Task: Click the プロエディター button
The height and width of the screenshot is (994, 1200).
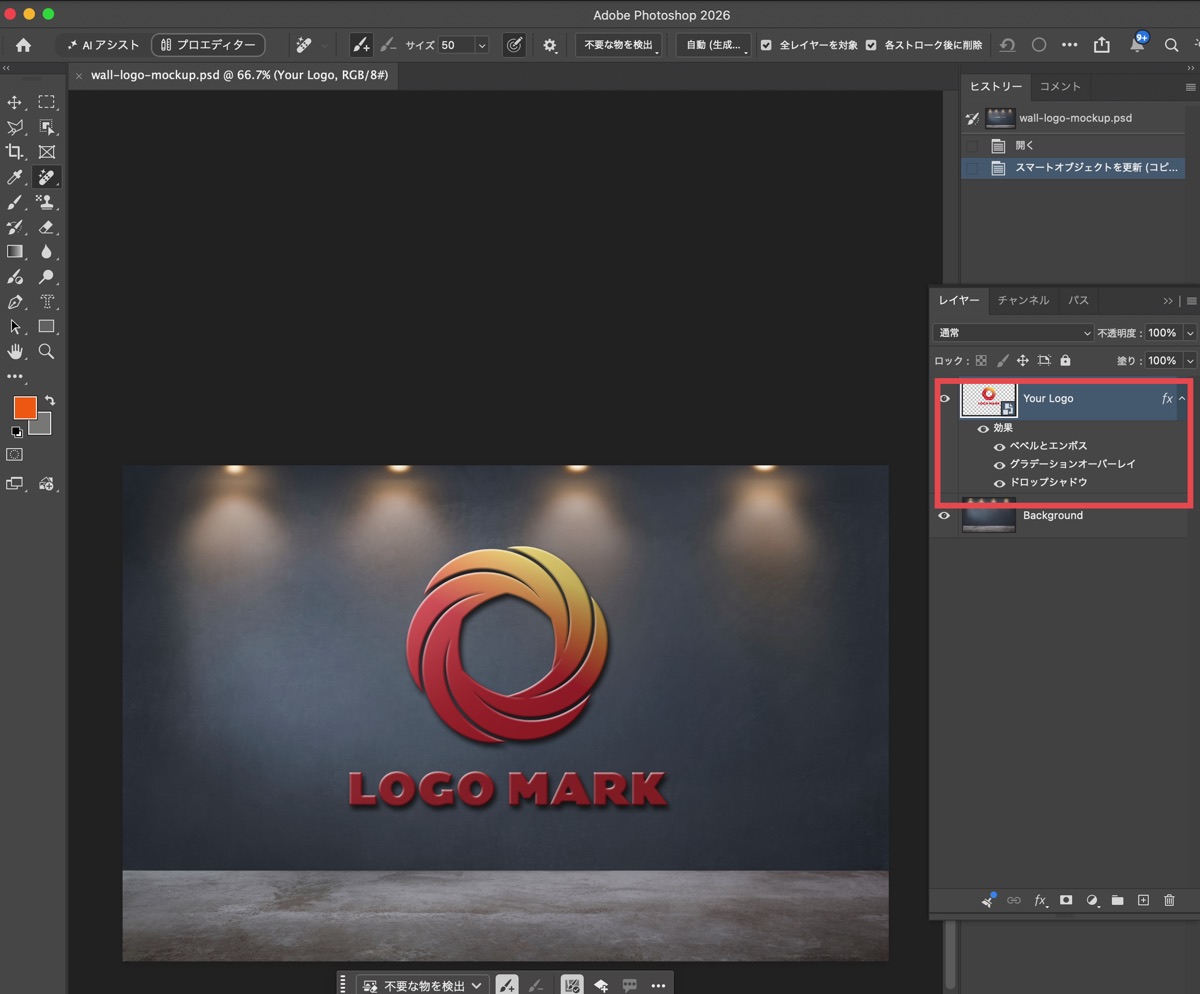Action: point(208,45)
